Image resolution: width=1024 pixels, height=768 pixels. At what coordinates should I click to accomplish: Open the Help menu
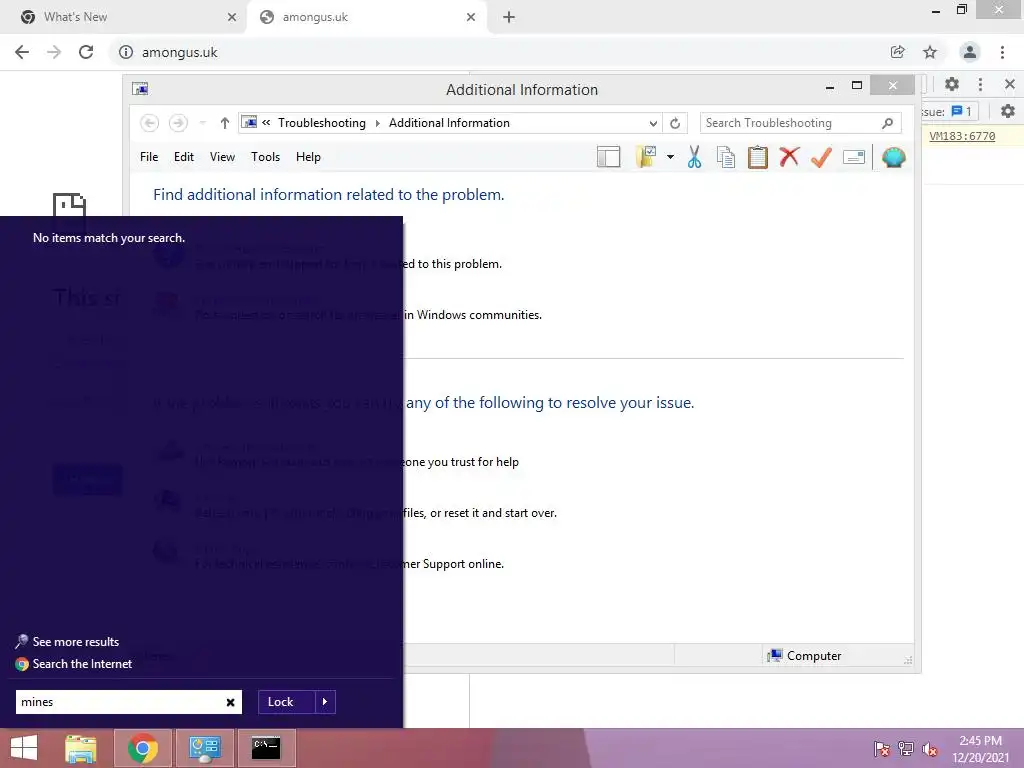click(x=308, y=157)
